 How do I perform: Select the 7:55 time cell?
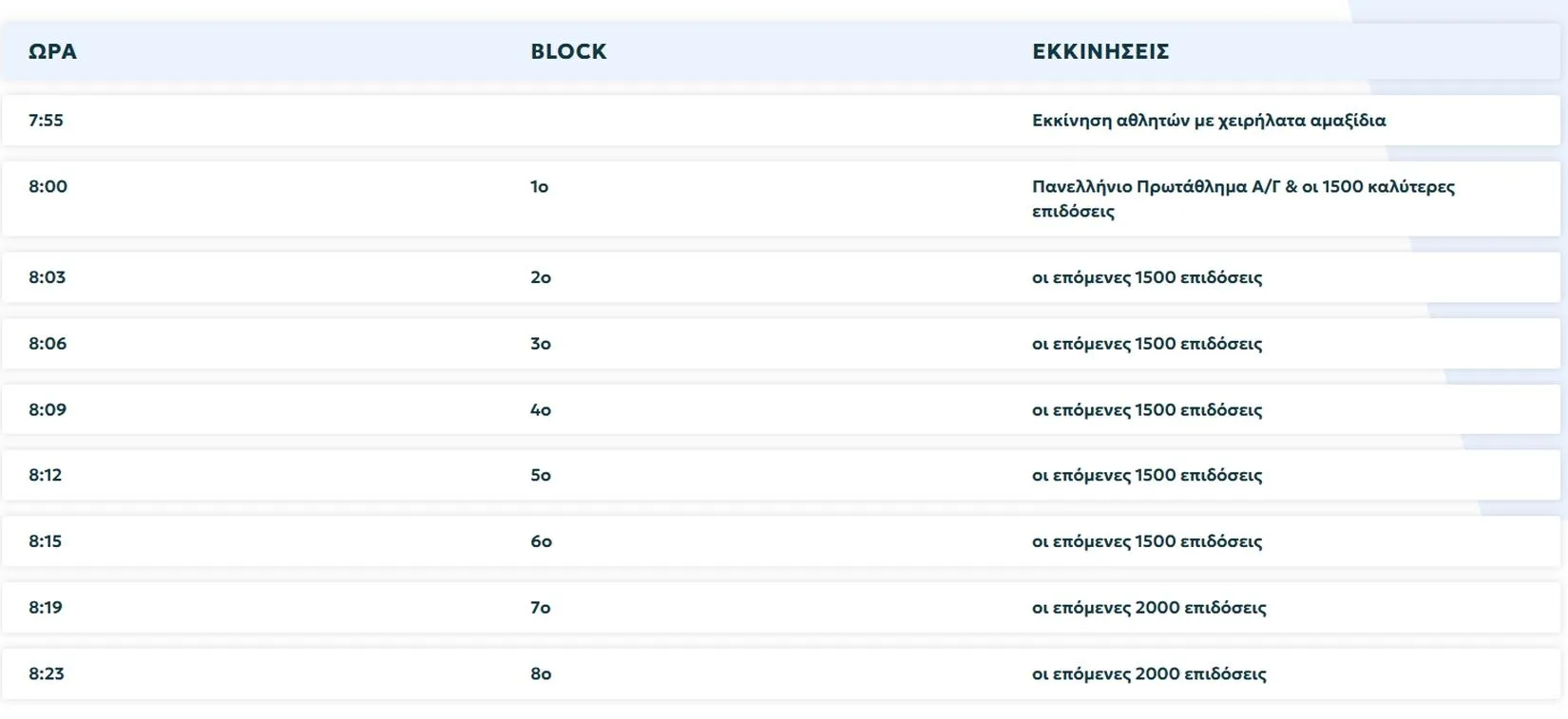46,121
